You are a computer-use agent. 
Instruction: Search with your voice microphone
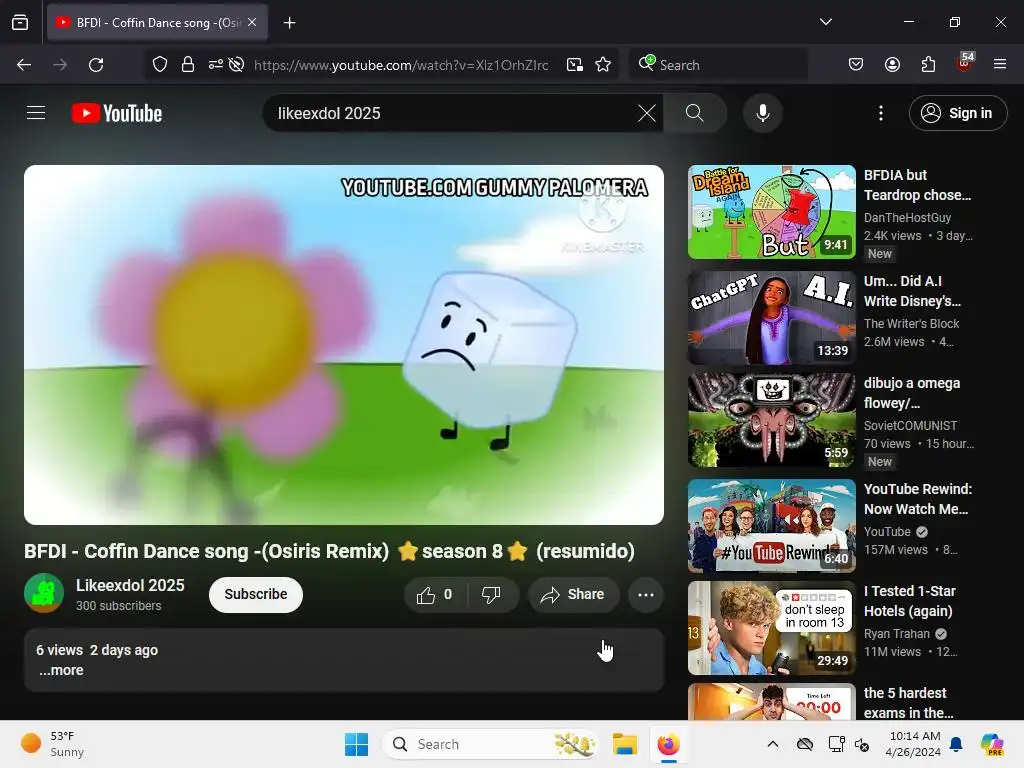[x=763, y=113]
